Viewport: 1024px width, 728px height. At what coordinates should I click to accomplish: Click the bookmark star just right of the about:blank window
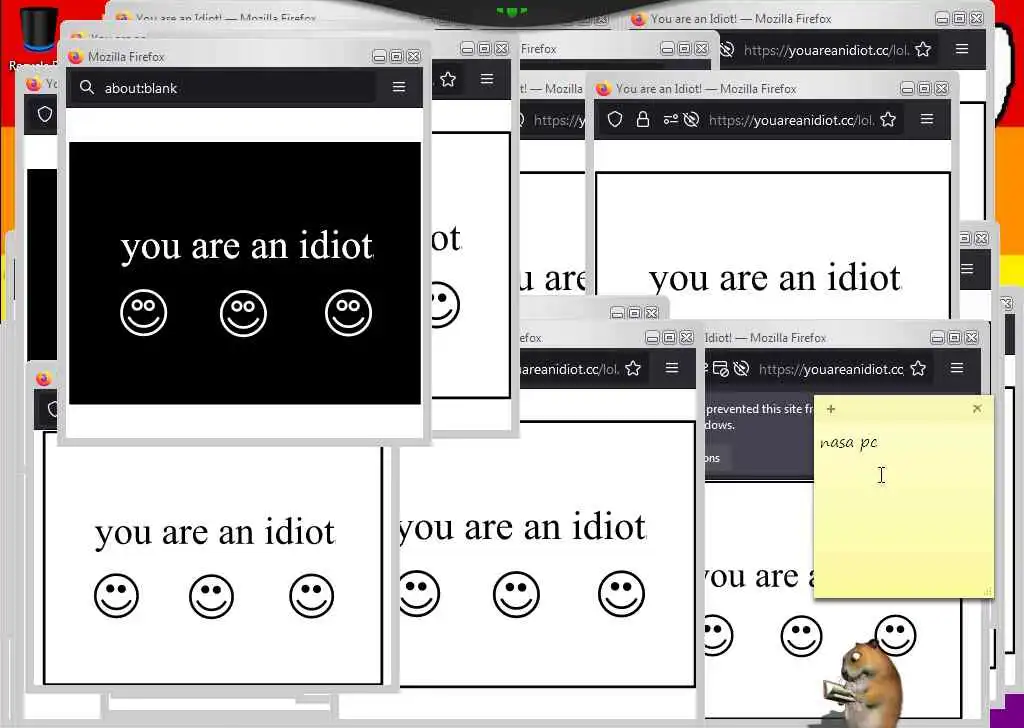point(448,80)
